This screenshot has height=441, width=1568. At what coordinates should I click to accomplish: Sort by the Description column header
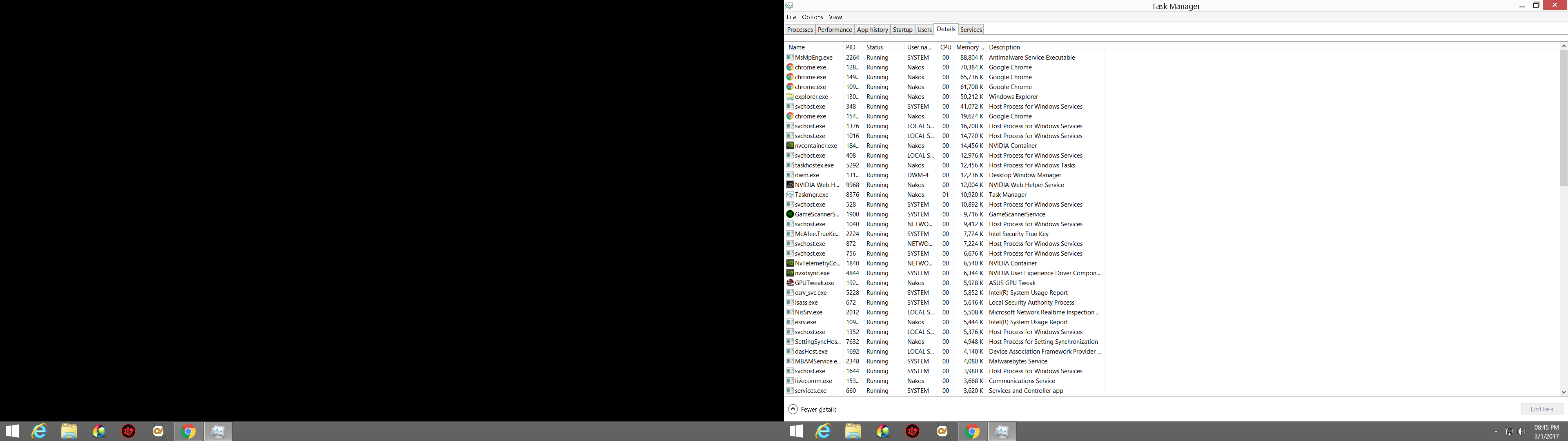1045,47
